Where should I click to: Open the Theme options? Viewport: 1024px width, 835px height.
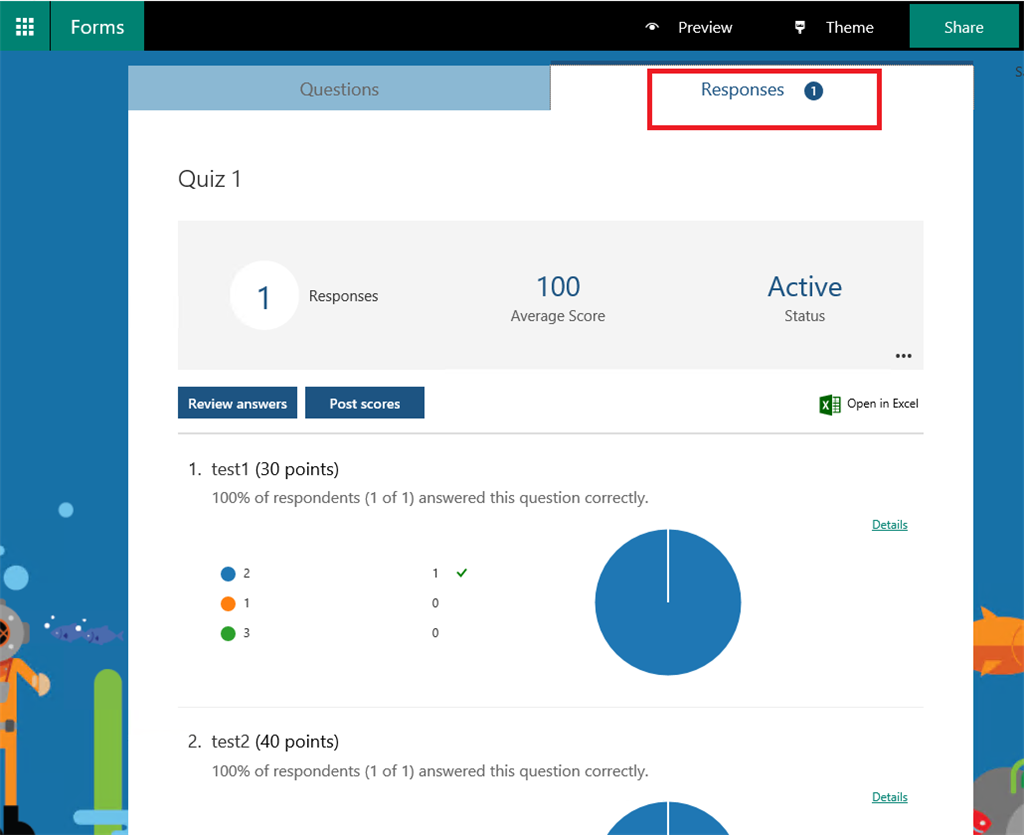tap(849, 27)
